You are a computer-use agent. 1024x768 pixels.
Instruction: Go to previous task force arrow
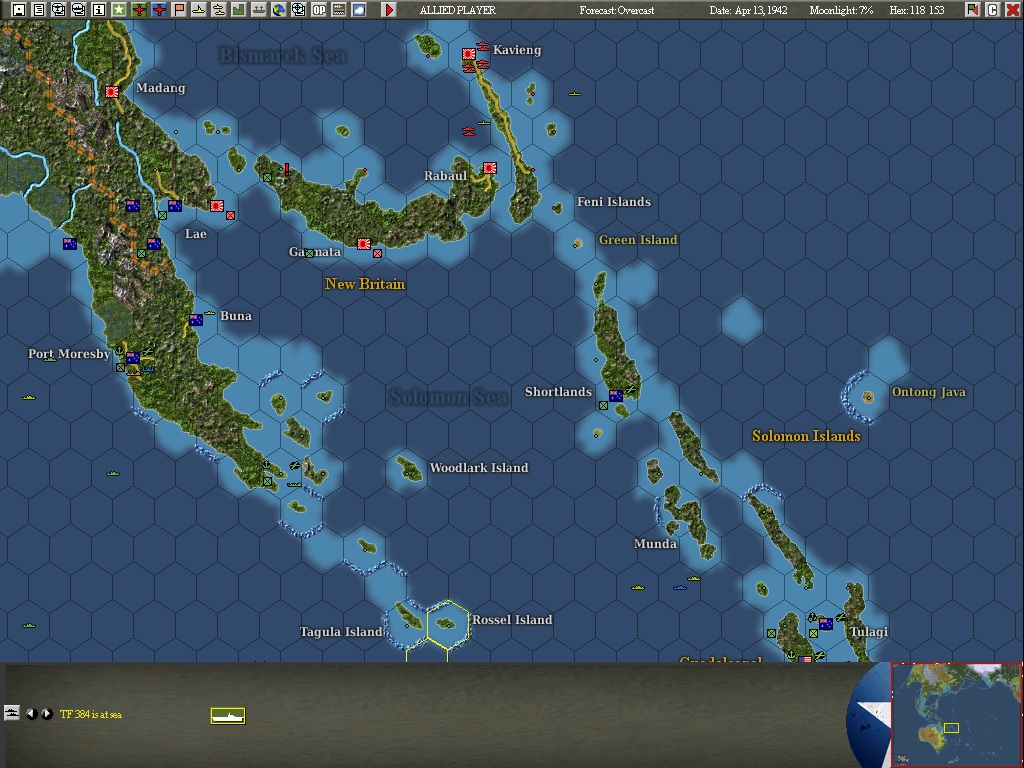pos(31,714)
